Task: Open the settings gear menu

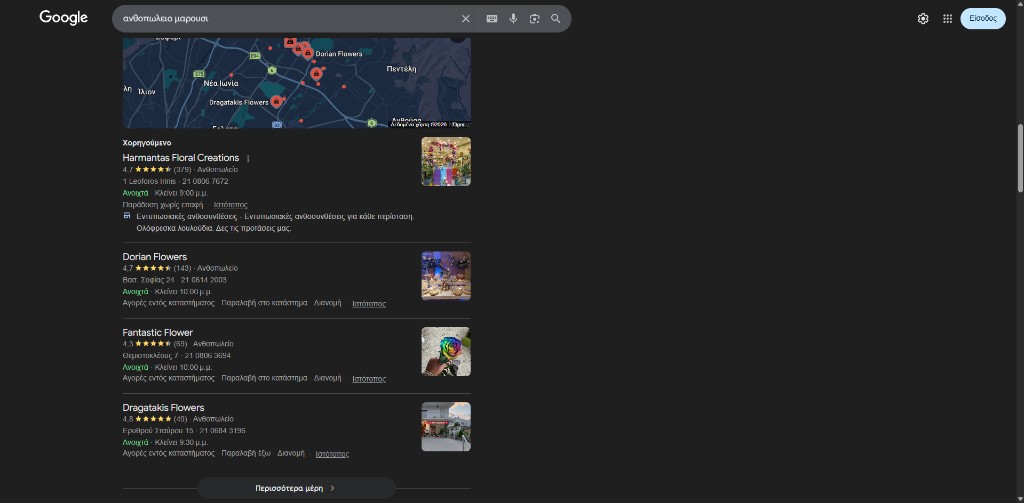Action: click(x=923, y=19)
